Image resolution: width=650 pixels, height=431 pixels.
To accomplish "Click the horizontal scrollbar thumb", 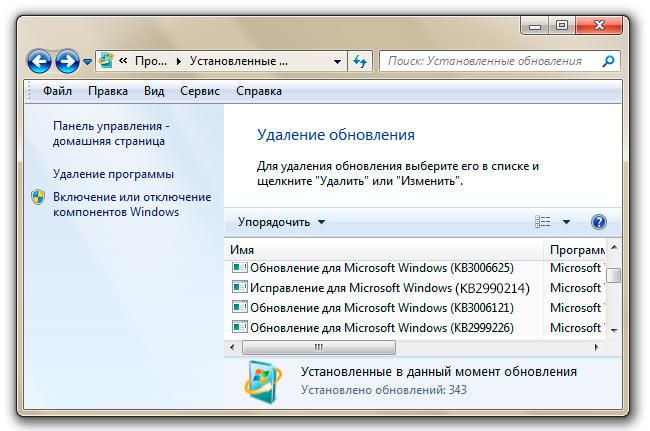I will click(318, 347).
